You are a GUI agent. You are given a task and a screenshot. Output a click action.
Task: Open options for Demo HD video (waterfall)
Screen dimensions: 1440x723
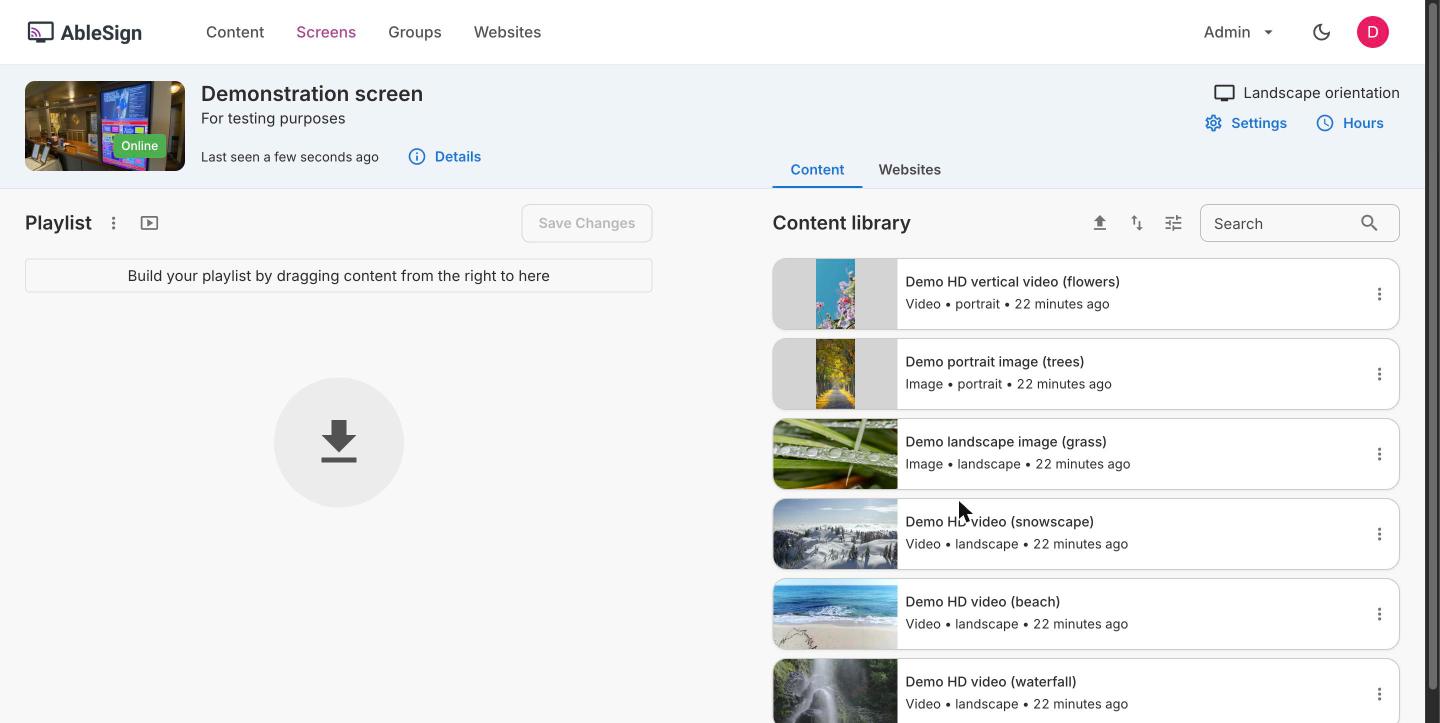click(1379, 694)
